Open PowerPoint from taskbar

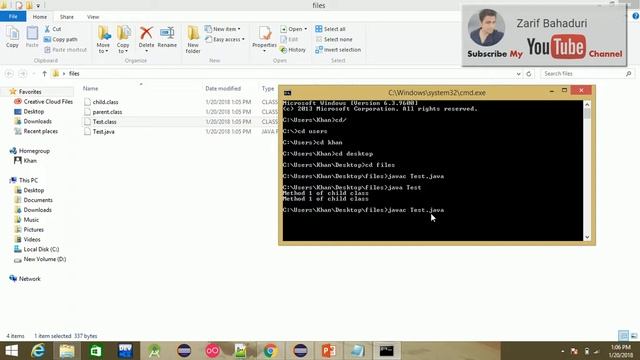(x=329, y=351)
